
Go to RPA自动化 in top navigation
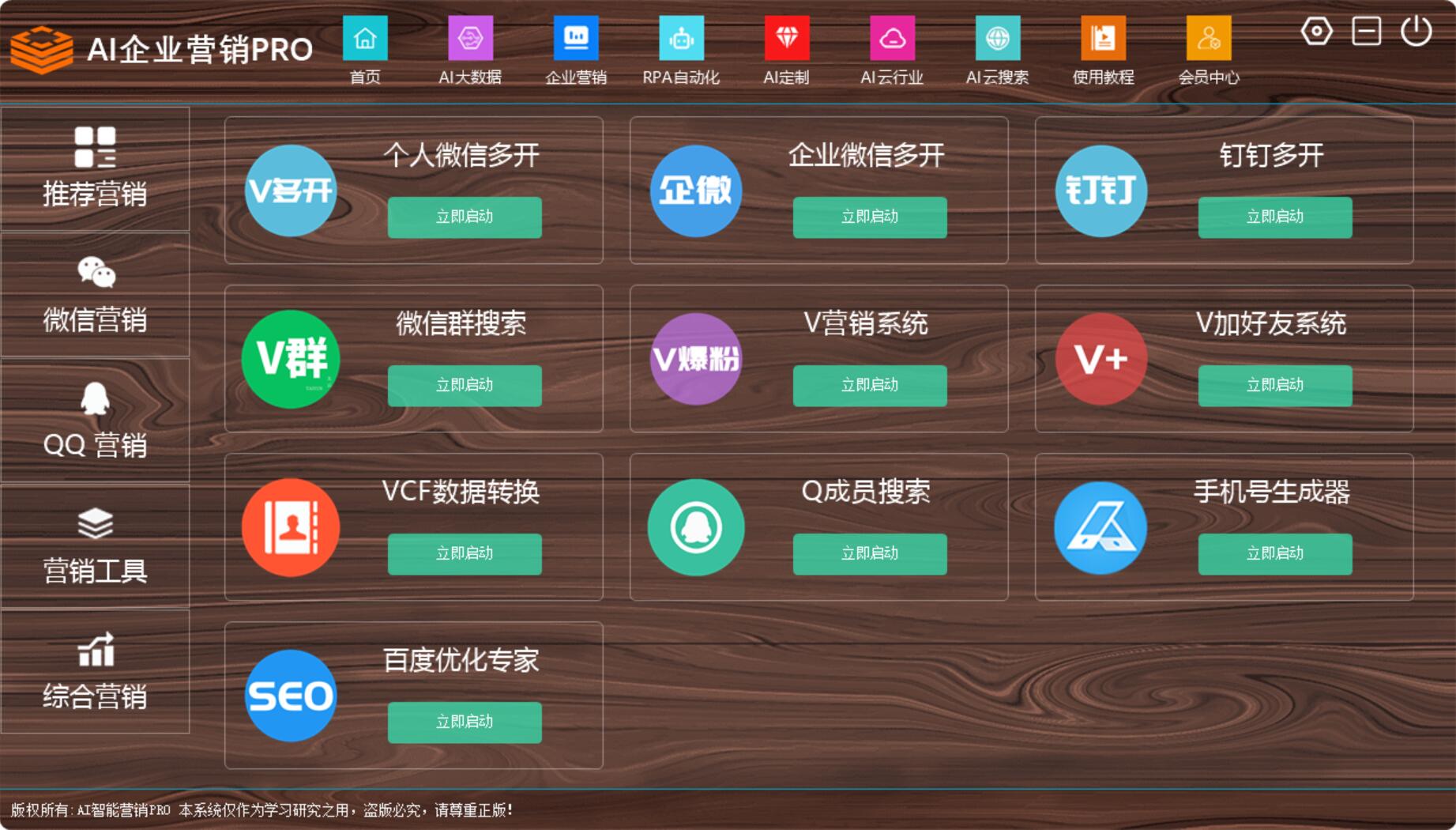pyautogui.click(x=680, y=49)
